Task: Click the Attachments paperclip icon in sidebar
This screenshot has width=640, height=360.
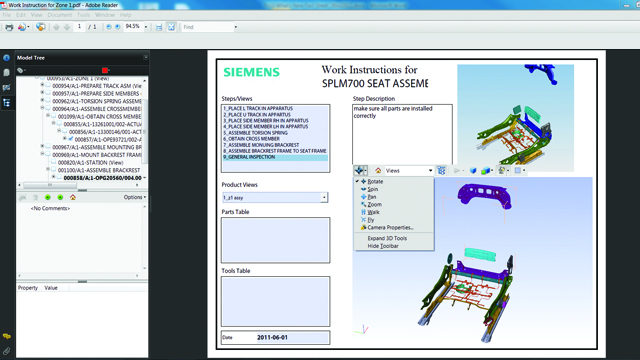Action: coord(7,351)
